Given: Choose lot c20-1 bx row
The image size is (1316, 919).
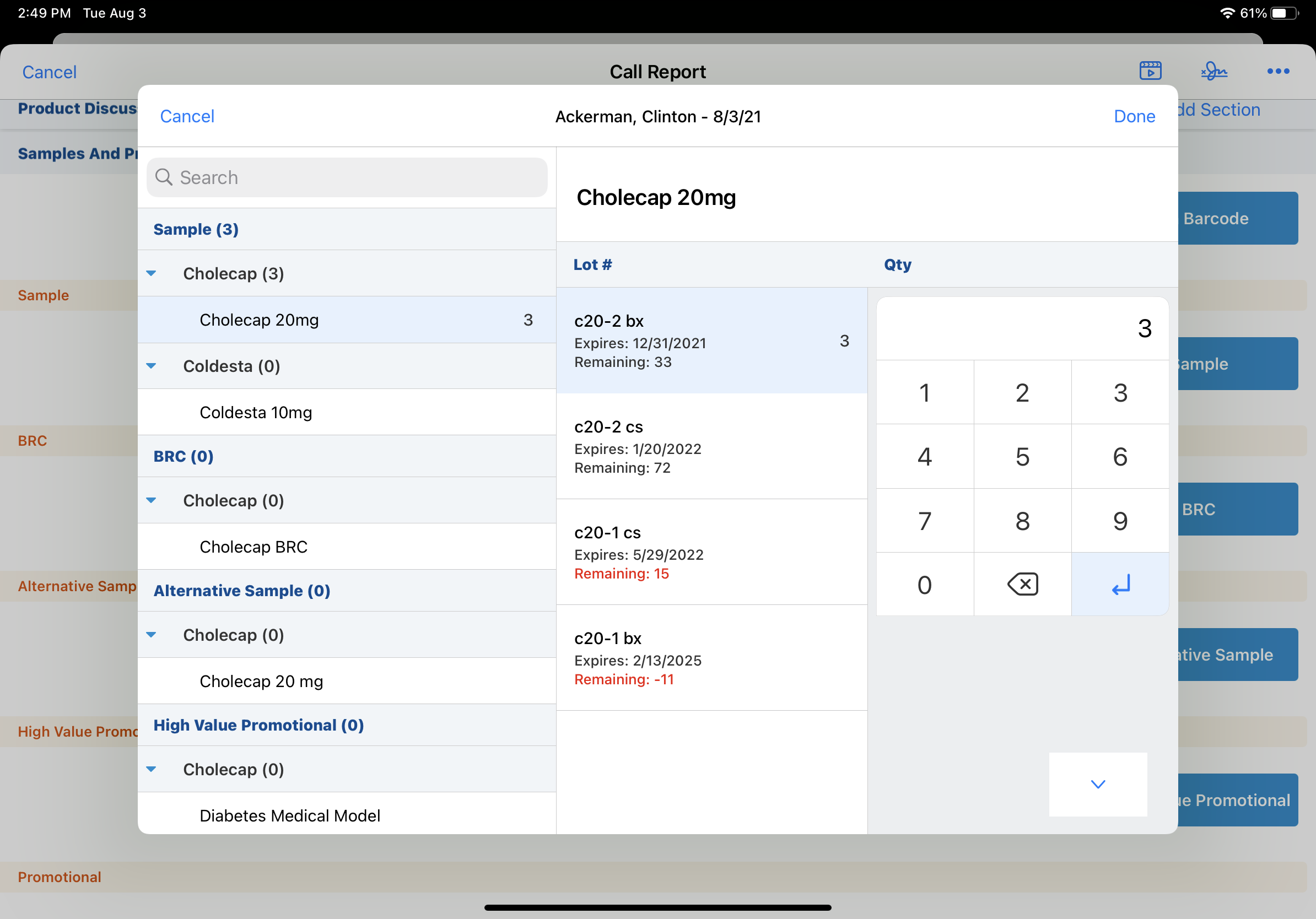Looking at the screenshot, I should coord(711,658).
